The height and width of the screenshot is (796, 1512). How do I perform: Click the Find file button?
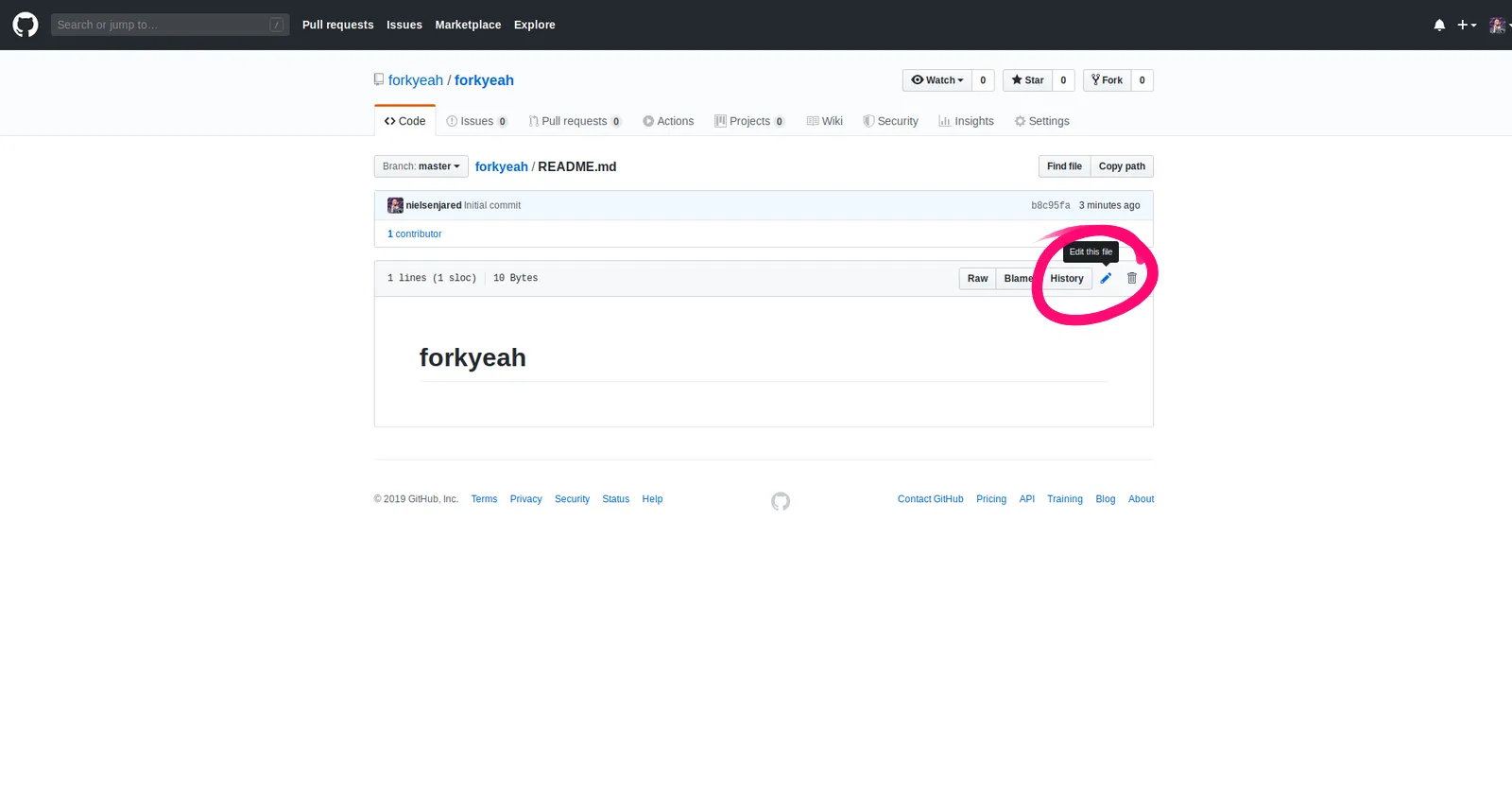pyautogui.click(x=1064, y=166)
